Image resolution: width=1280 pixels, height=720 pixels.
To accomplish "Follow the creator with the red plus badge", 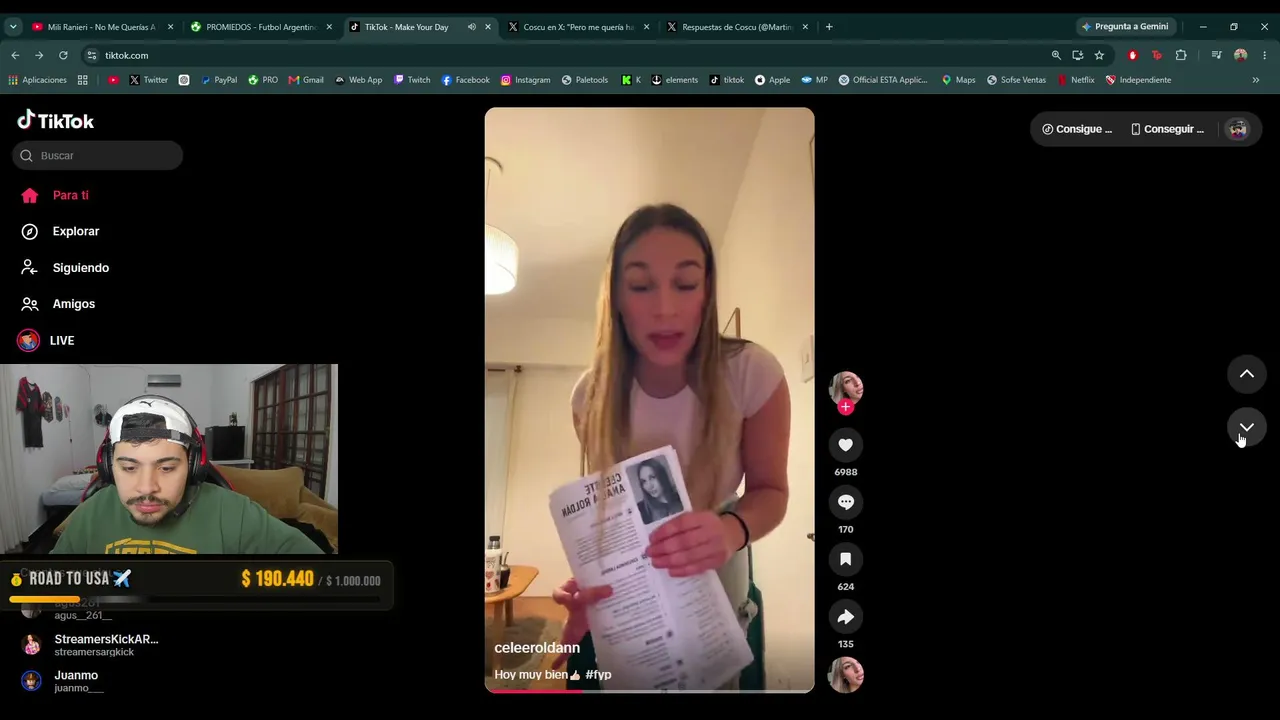I will [x=845, y=407].
